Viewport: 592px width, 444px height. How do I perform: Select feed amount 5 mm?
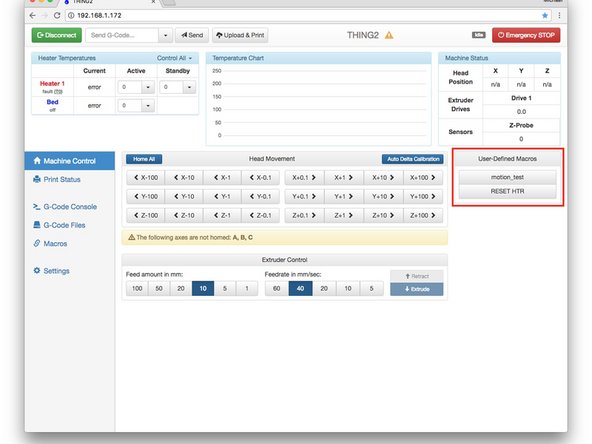(x=225, y=288)
